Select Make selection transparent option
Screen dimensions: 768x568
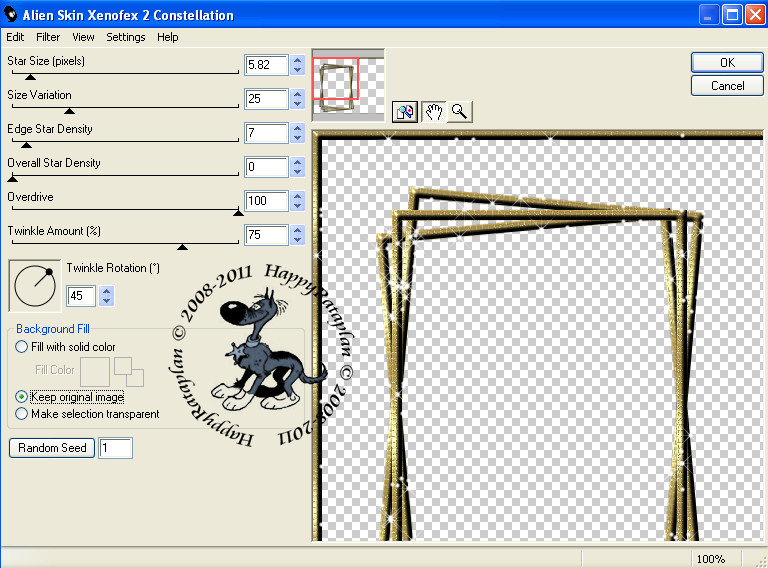point(22,414)
